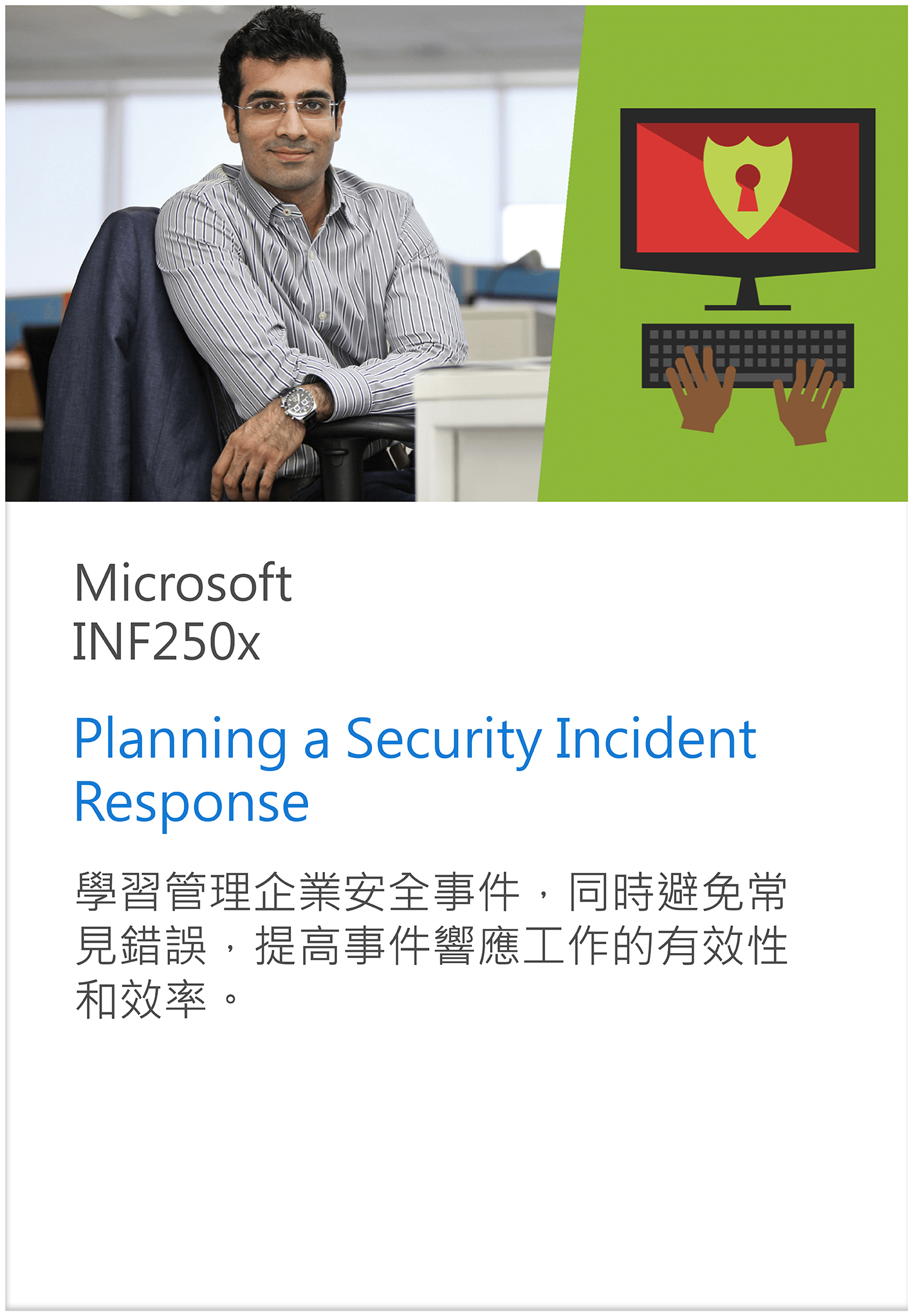The width and height of the screenshot is (913, 1316).
Task: Click the black keyboard illustration
Action: (748, 356)
